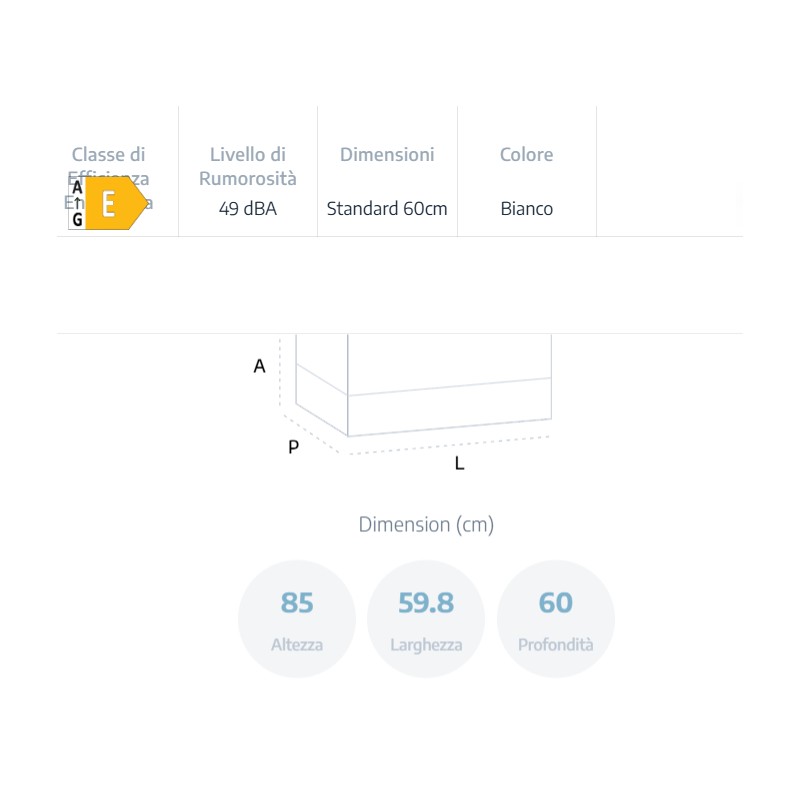This screenshot has width=800, height=800.
Task: Click the Dimension (cm) heading
Action: click(426, 524)
